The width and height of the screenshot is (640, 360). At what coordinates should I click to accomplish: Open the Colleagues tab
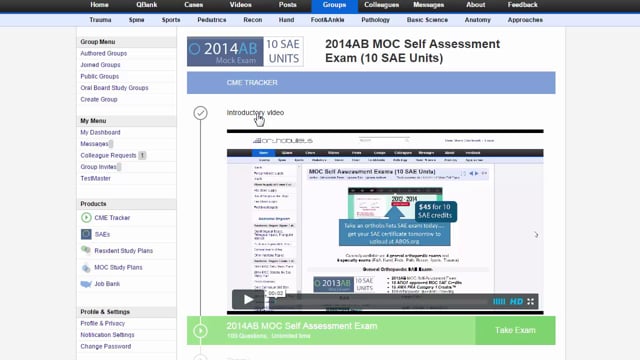click(382, 5)
